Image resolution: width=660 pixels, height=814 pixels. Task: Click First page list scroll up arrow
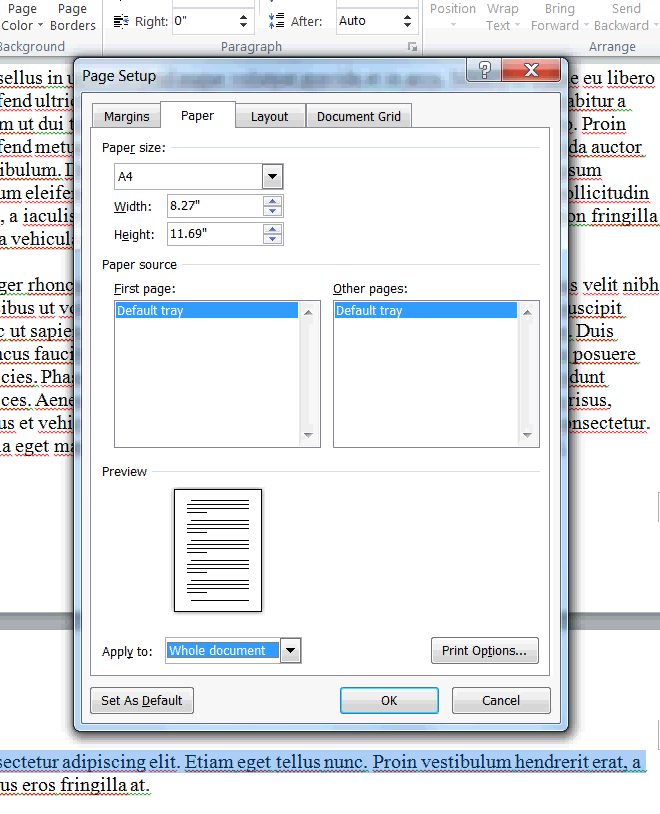tap(308, 312)
